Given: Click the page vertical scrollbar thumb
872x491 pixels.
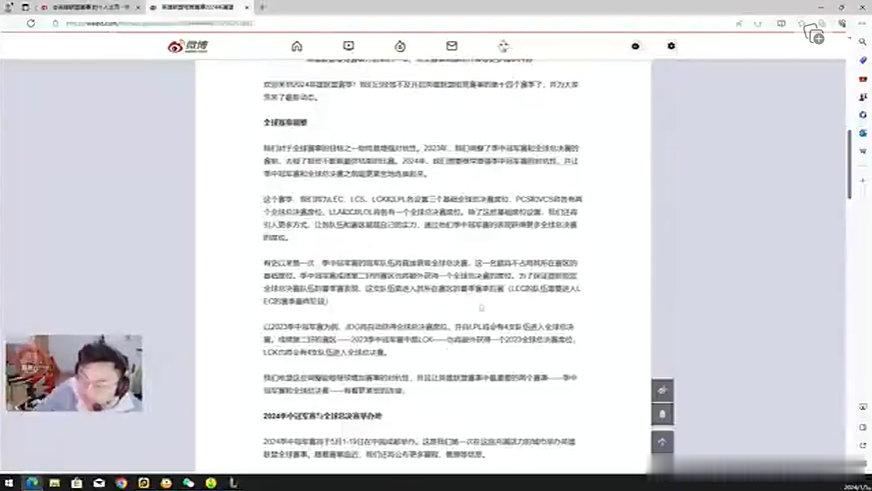Looking at the screenshot, I should 849,163.
